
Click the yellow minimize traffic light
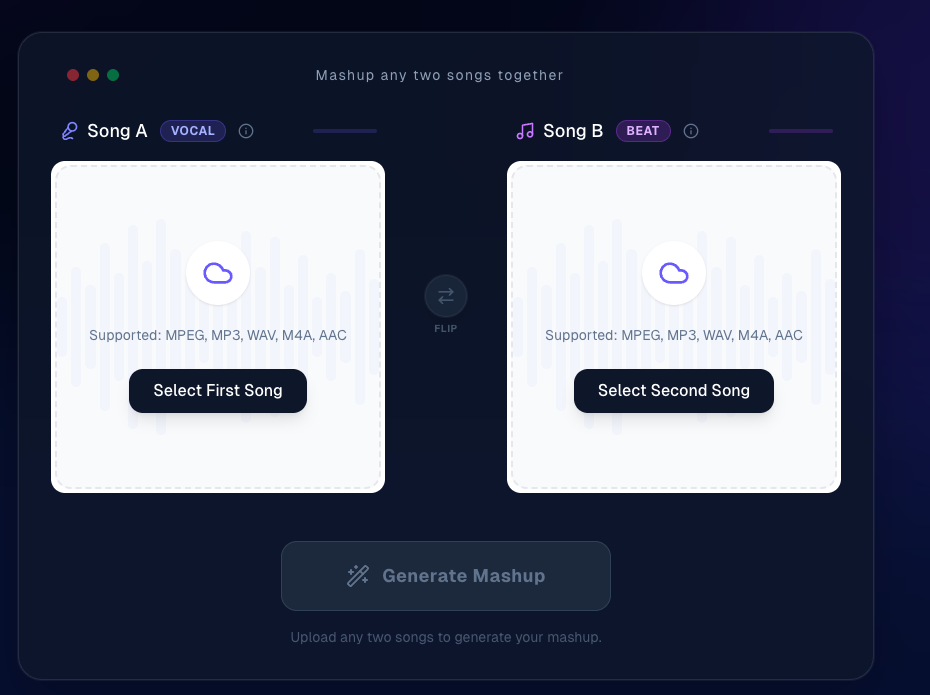pos(93,74)
